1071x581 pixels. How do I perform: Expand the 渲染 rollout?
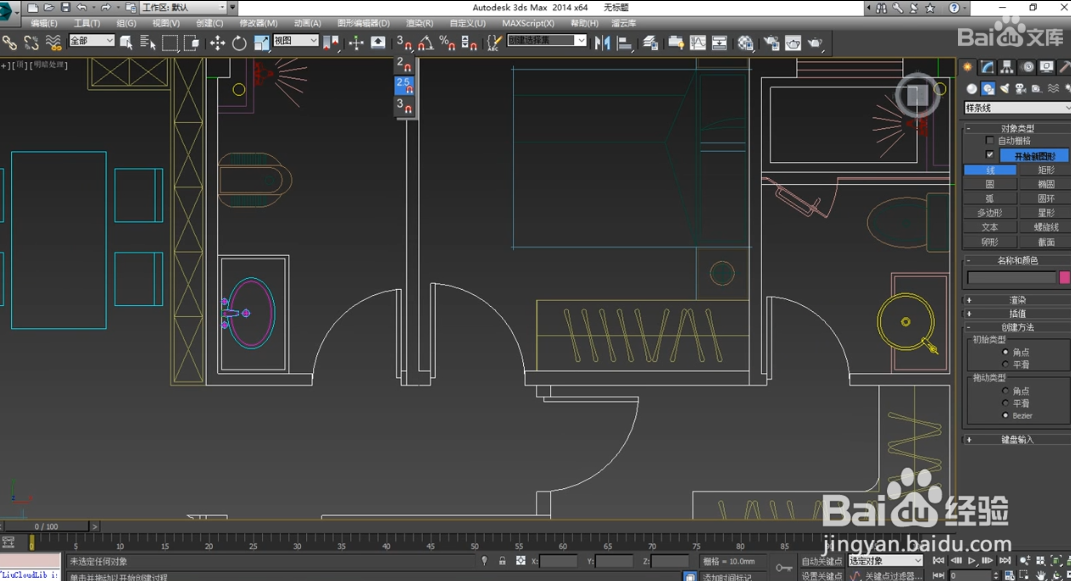(1016, 300)
